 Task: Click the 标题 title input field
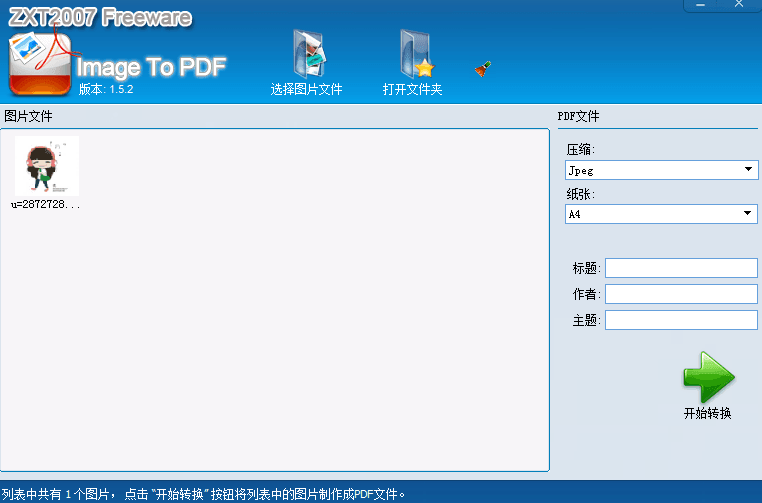tap(681, 268)
